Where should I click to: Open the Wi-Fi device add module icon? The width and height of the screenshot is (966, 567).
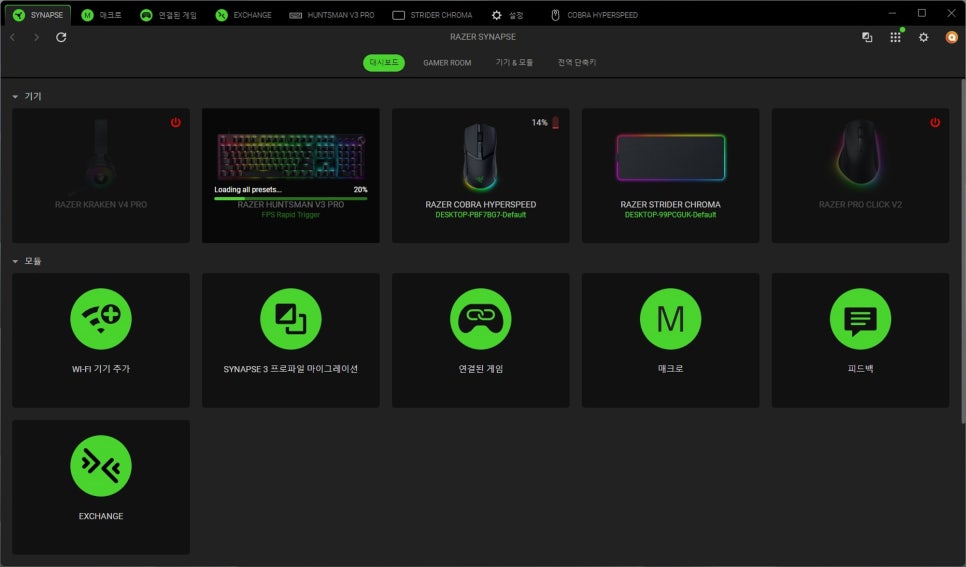100,319
